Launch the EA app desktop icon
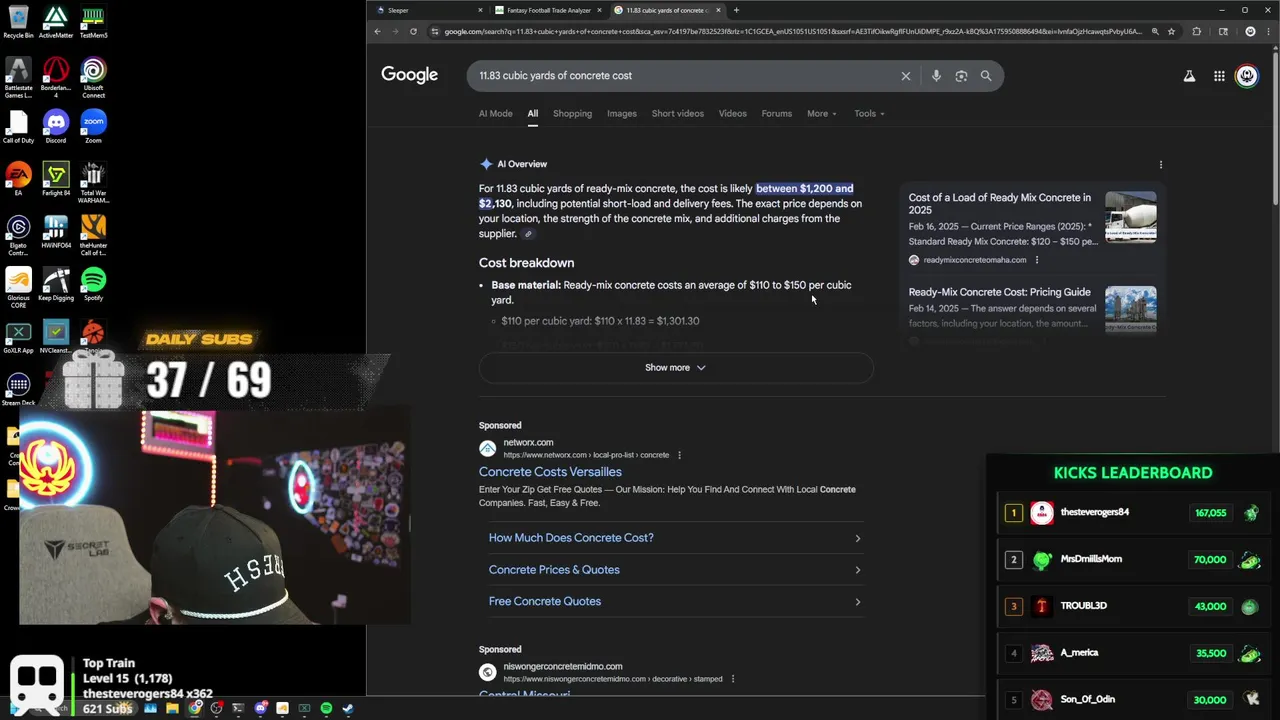Screen dimensions: 1280x720 [x=18, y=178]
